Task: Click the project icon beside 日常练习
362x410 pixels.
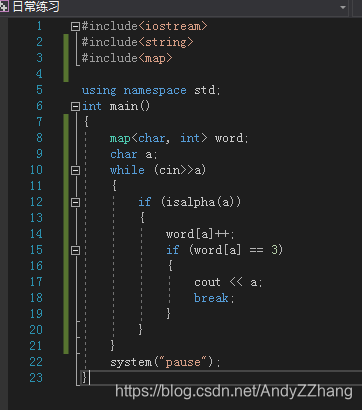Action: click(x=4, y=7)
